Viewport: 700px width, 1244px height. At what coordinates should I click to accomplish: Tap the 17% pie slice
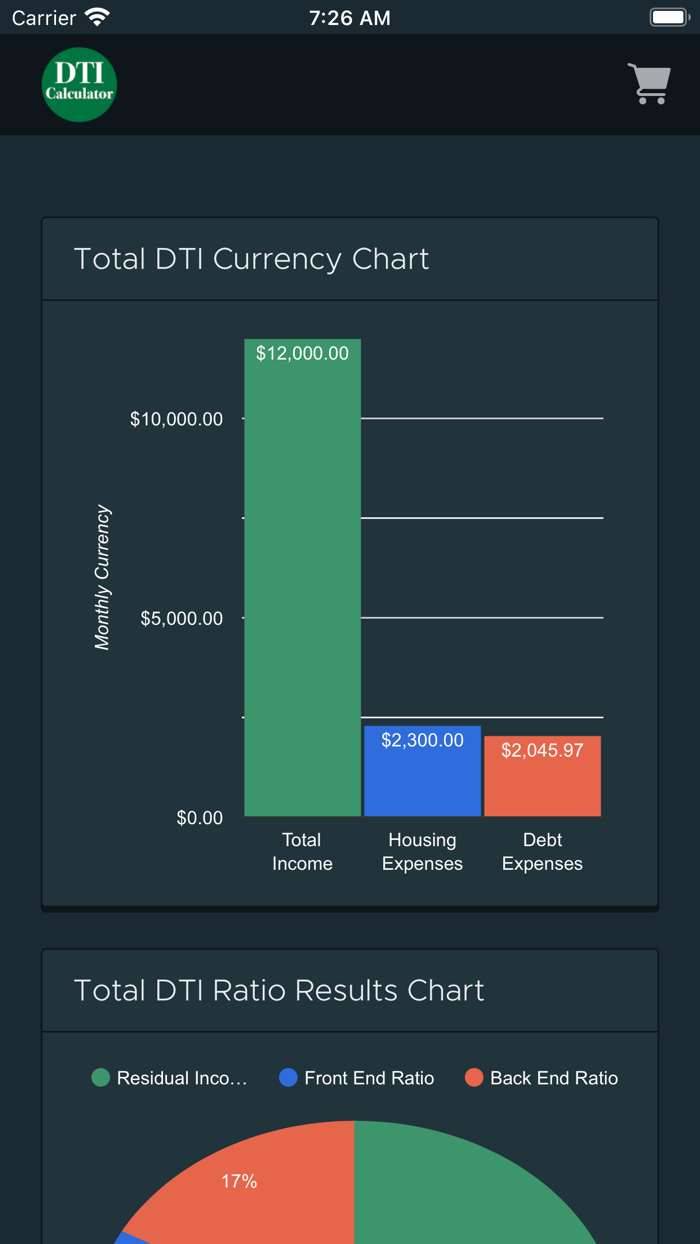240,1180
